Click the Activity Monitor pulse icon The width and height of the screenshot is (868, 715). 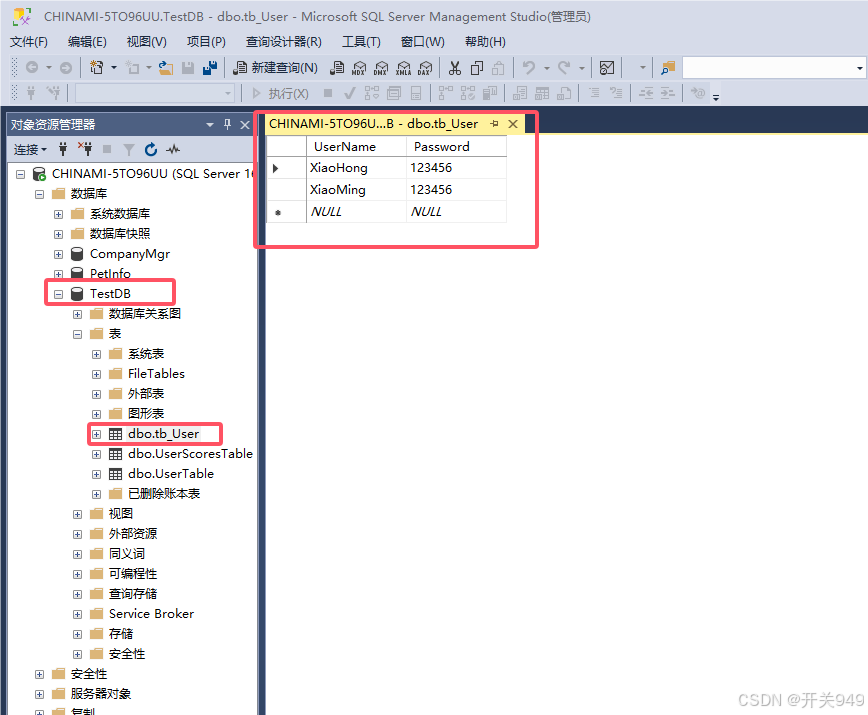pyautogui.click(x=173, y=149)
